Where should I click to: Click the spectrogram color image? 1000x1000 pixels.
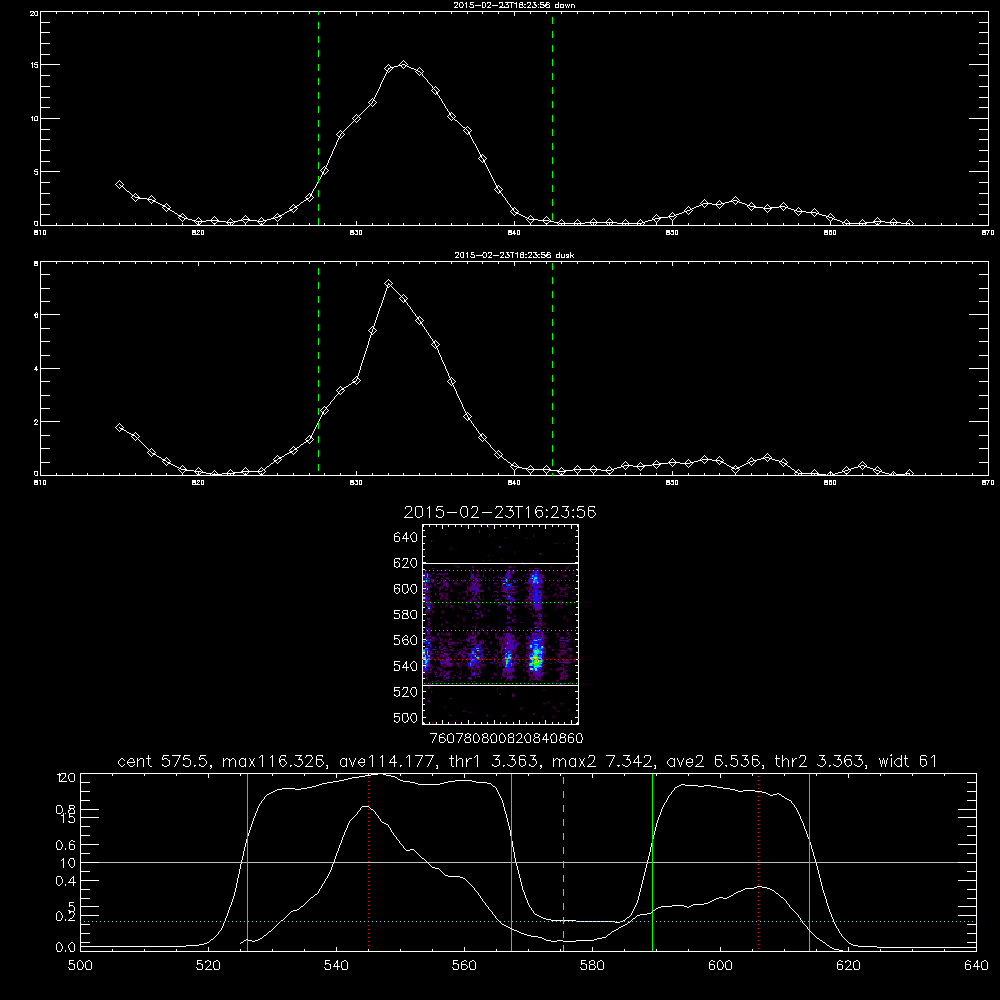(x=501, y=624)
